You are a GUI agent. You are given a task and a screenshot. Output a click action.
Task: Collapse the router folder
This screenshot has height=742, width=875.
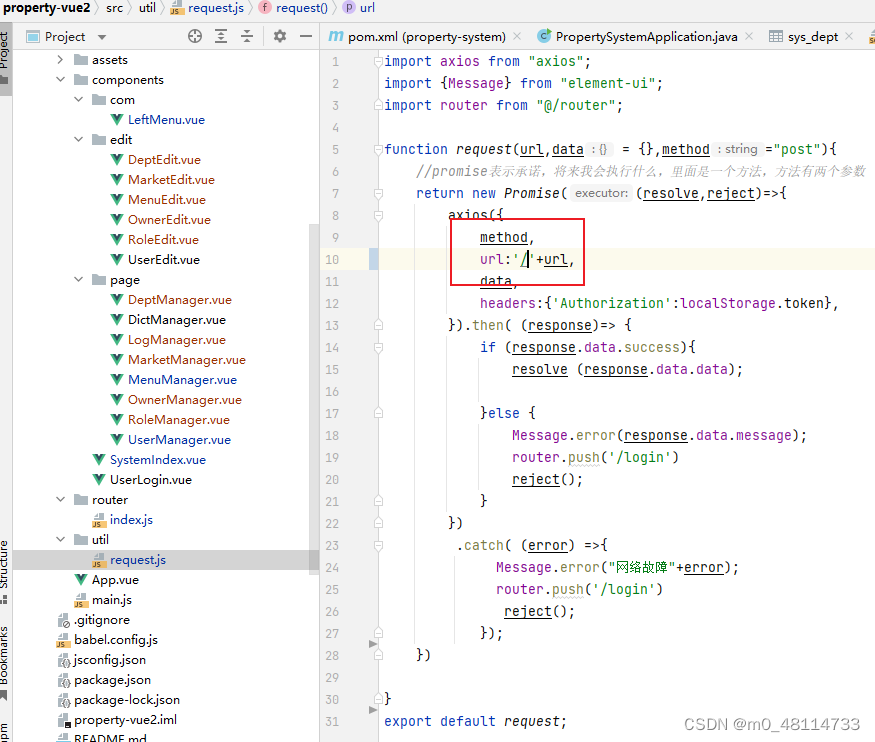click(60, 499)
